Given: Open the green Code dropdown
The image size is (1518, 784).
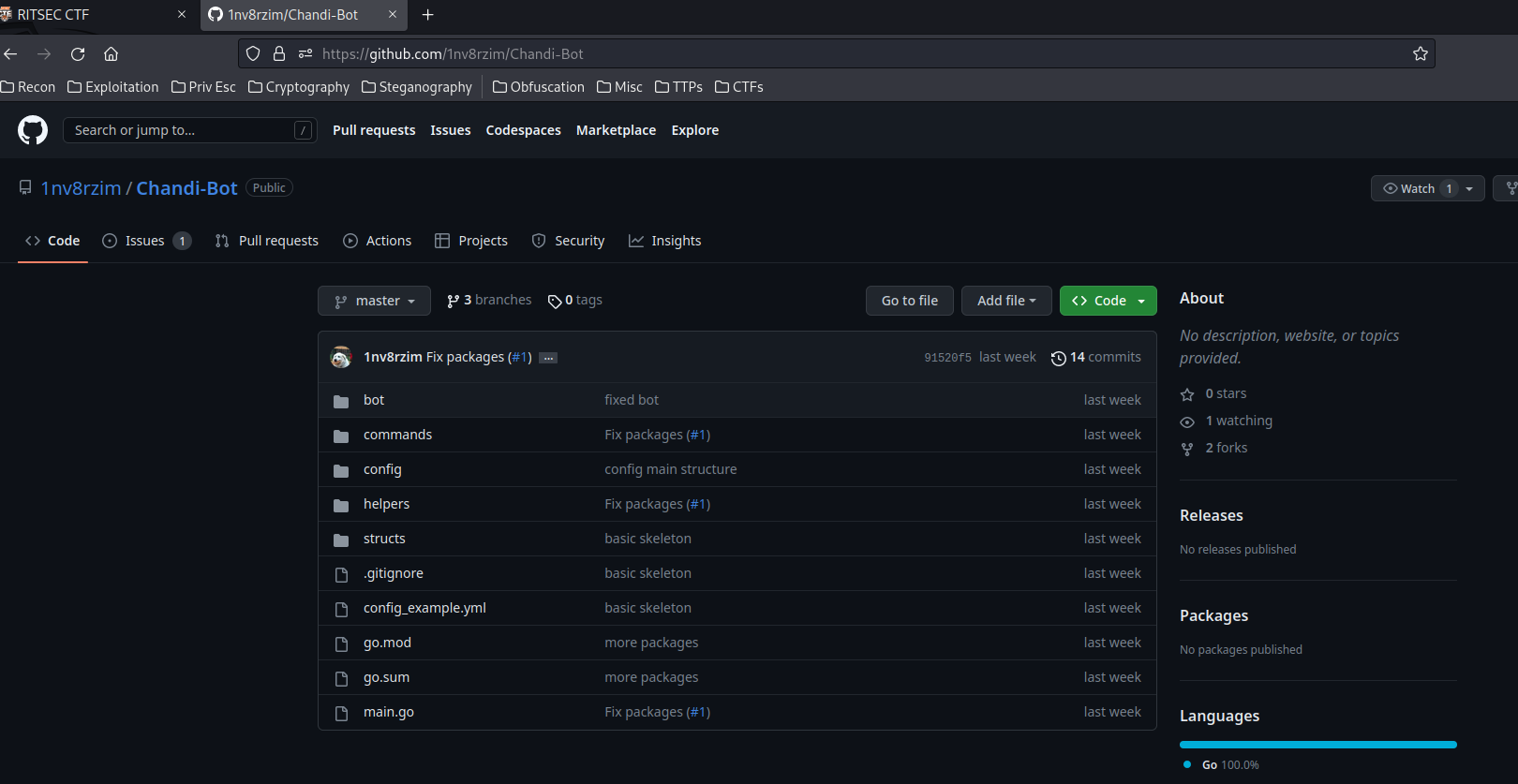Looking at the screenshot, I should point(1109,301).
